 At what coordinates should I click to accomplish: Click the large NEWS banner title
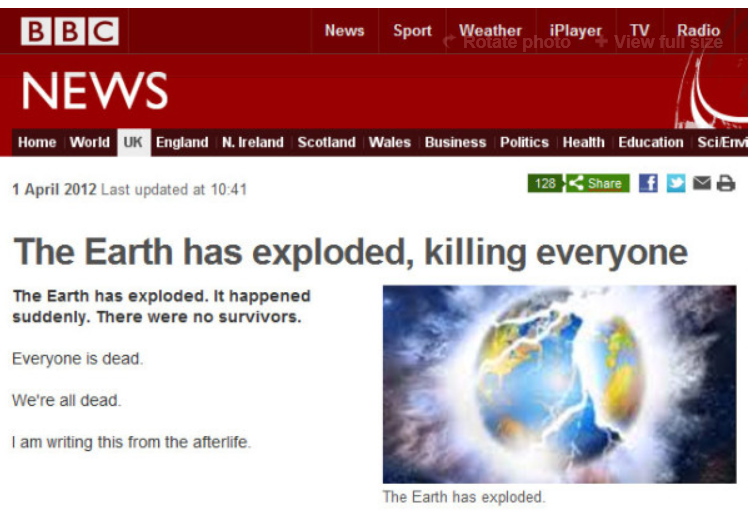(x=95, y=90)
